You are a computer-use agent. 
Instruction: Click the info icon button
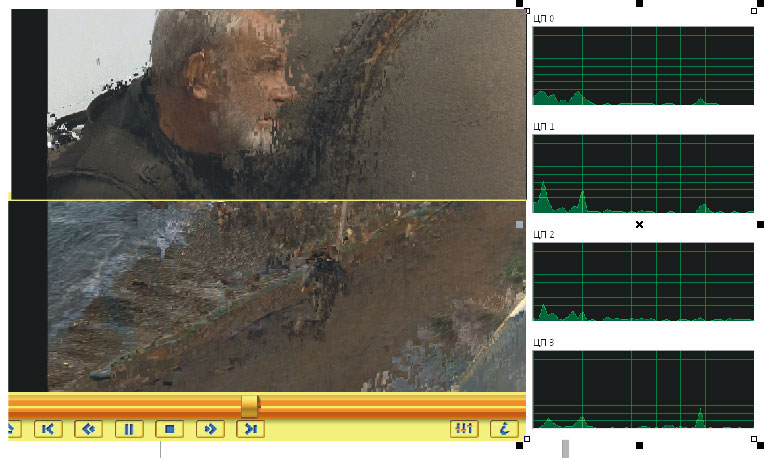(504, 429)
